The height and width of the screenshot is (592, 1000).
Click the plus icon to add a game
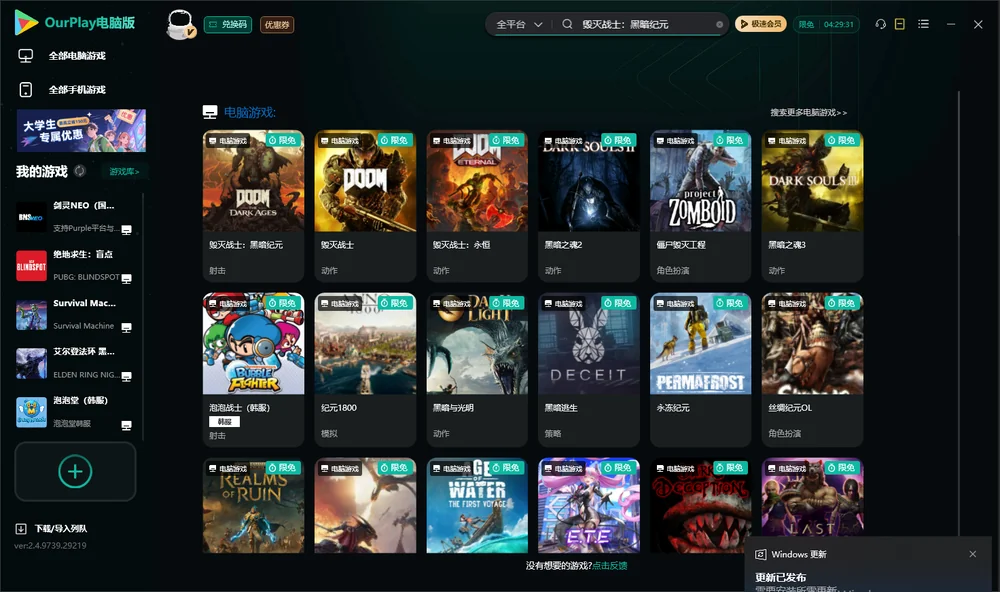pos(75,471)
